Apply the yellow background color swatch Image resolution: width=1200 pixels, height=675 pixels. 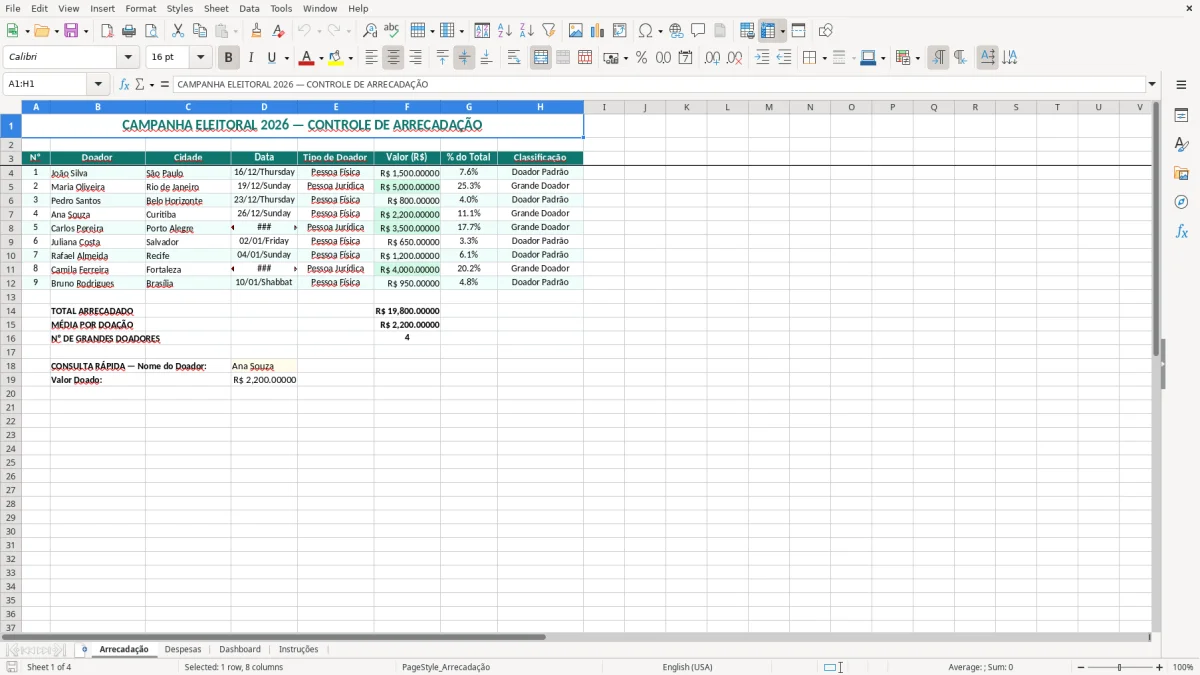336,58
